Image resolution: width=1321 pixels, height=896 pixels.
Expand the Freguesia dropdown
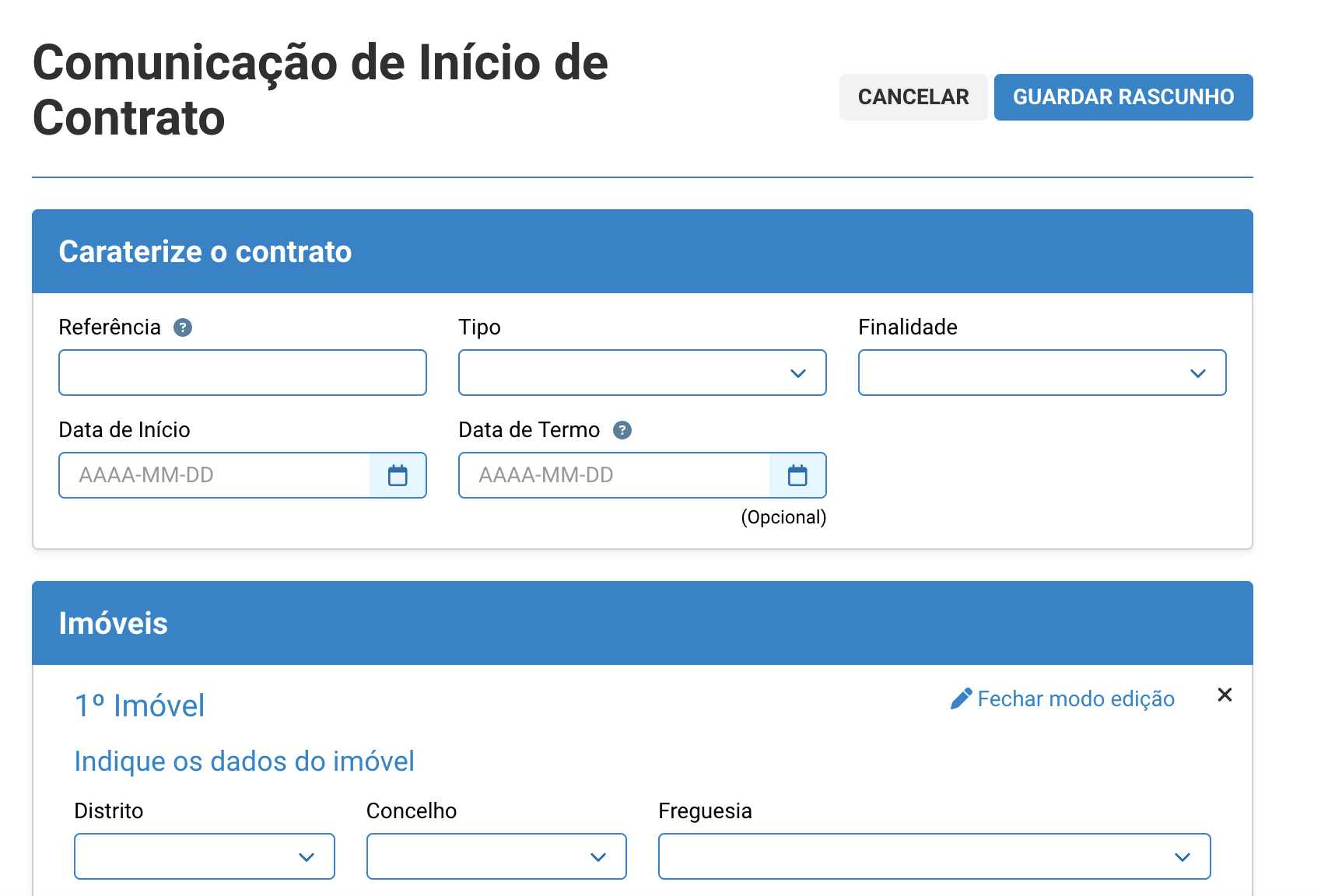point(934,856)
